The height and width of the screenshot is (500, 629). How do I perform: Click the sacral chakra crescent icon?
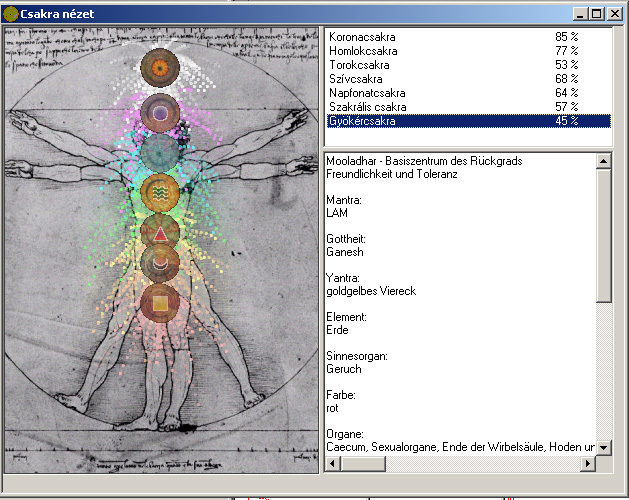tap(159, 264)
